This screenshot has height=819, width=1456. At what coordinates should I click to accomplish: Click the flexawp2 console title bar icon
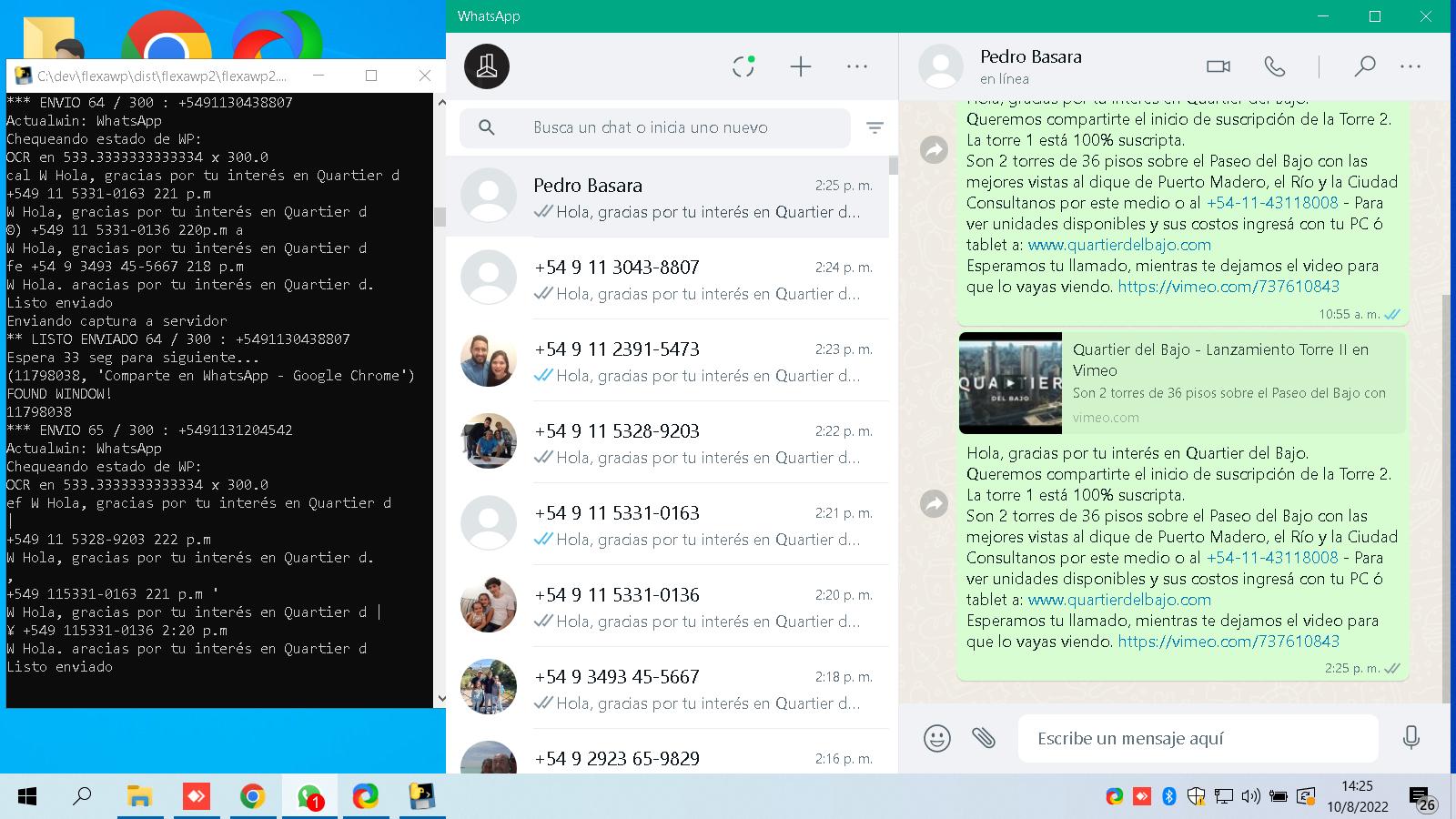23,76
